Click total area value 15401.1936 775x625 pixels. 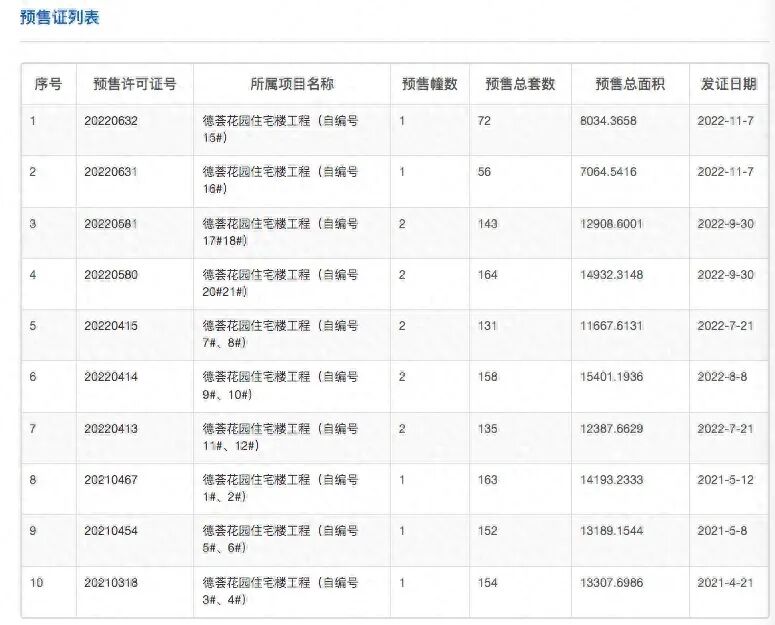611,377
